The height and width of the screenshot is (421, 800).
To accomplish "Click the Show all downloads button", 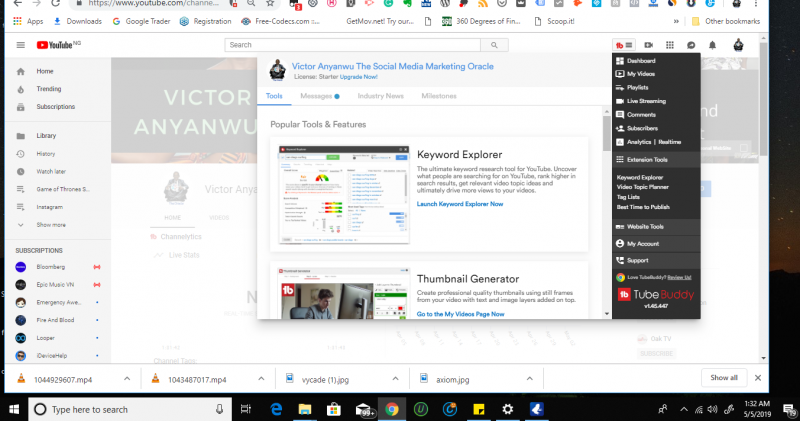I will coord(724,378).
